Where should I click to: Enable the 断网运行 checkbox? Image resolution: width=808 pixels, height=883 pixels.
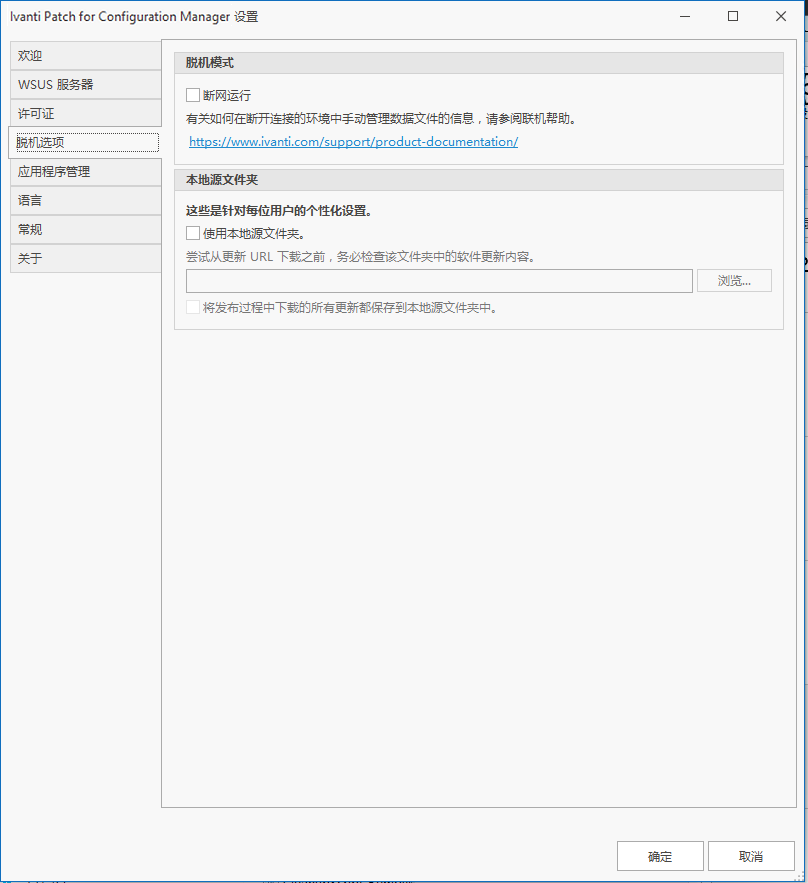[193, 95]
